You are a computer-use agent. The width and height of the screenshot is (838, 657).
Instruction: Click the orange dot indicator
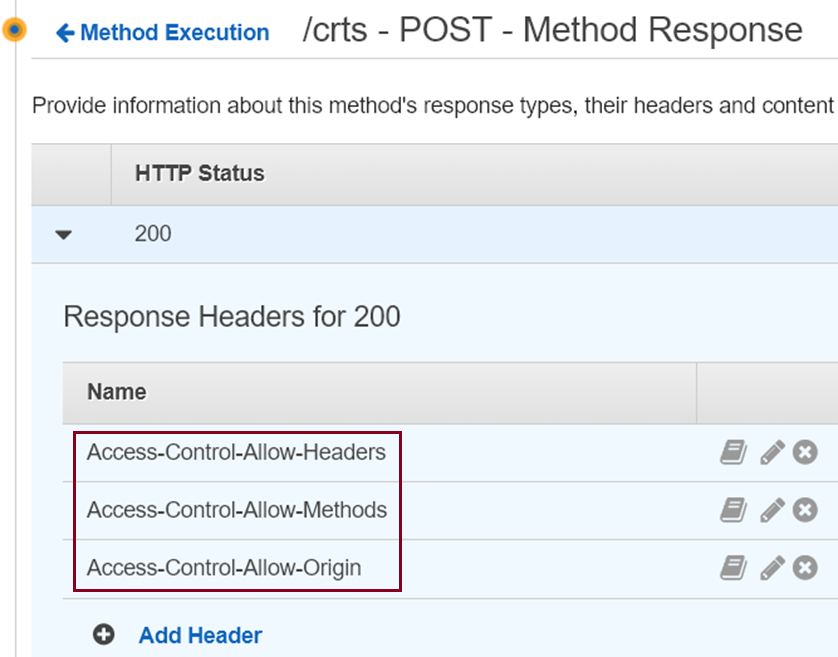(x=14, y=29)
